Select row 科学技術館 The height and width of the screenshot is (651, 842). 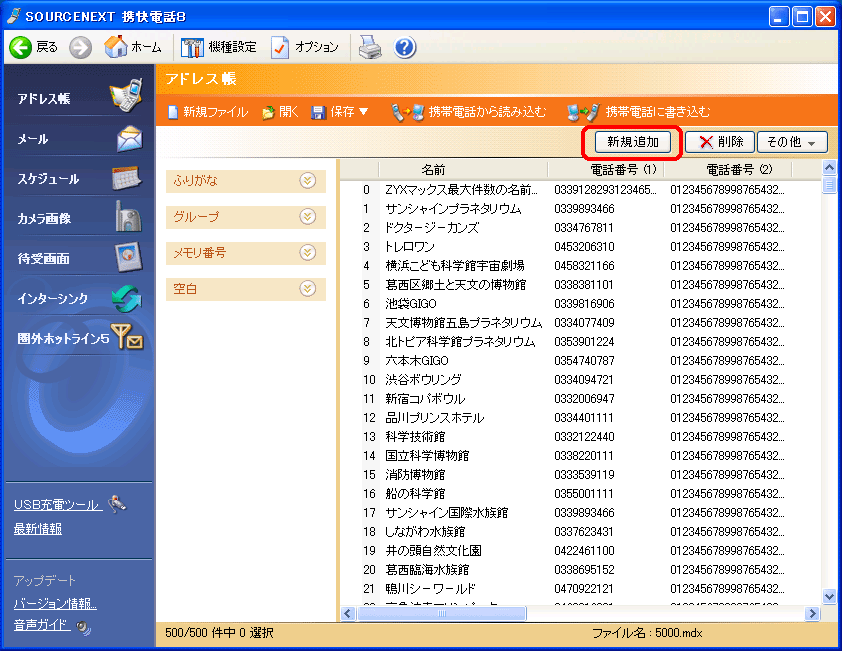tap(580, 437)
